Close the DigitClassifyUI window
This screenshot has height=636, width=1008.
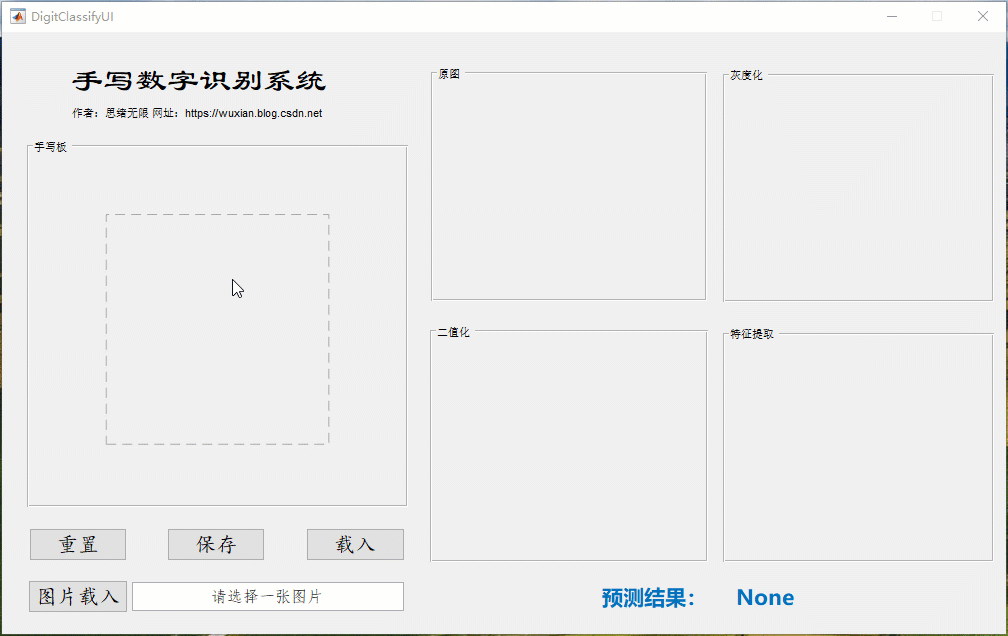pyautogui.click(x=983, y=17)
